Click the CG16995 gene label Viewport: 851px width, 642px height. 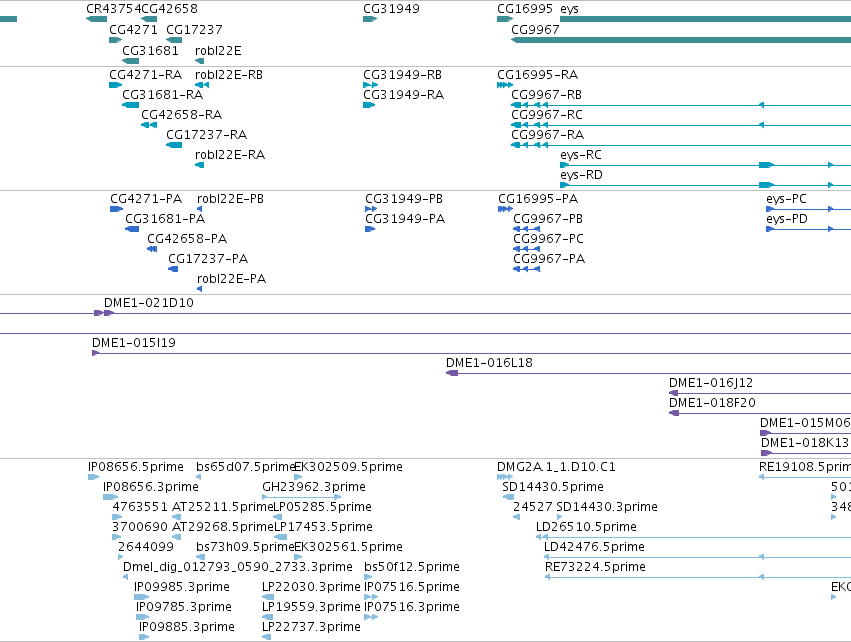pyautogui.click(x=525, y=9)
